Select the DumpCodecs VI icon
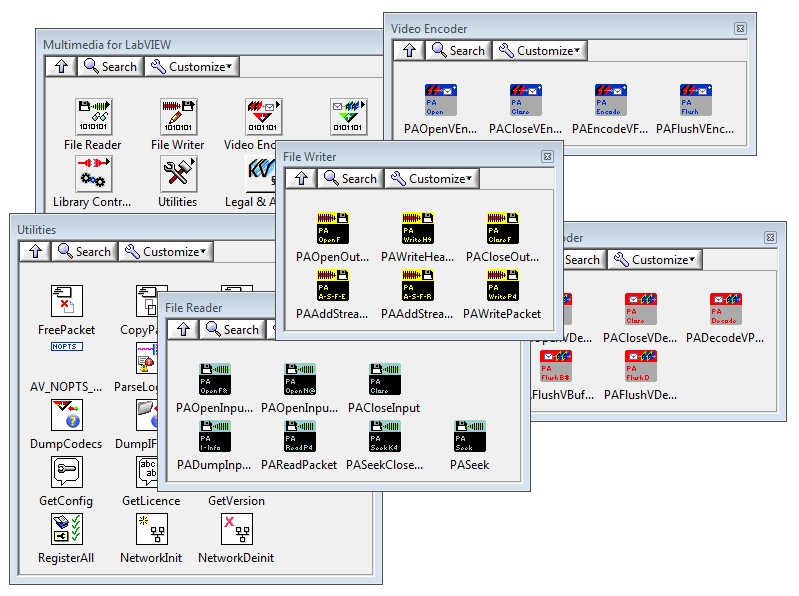The image size is (799, 596). tap(67, 415)
